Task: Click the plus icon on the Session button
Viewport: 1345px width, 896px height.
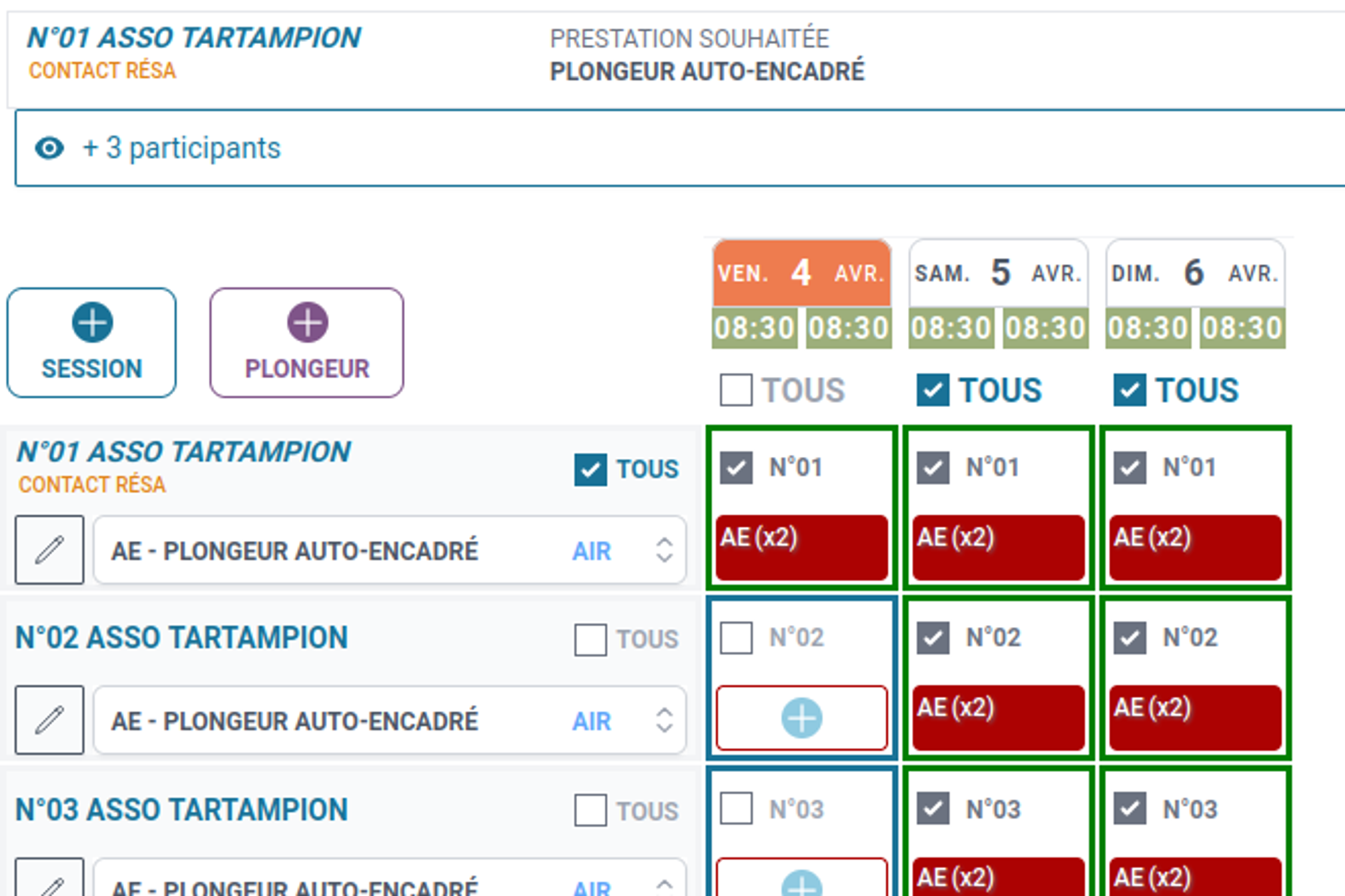Action: coord(92,322)
